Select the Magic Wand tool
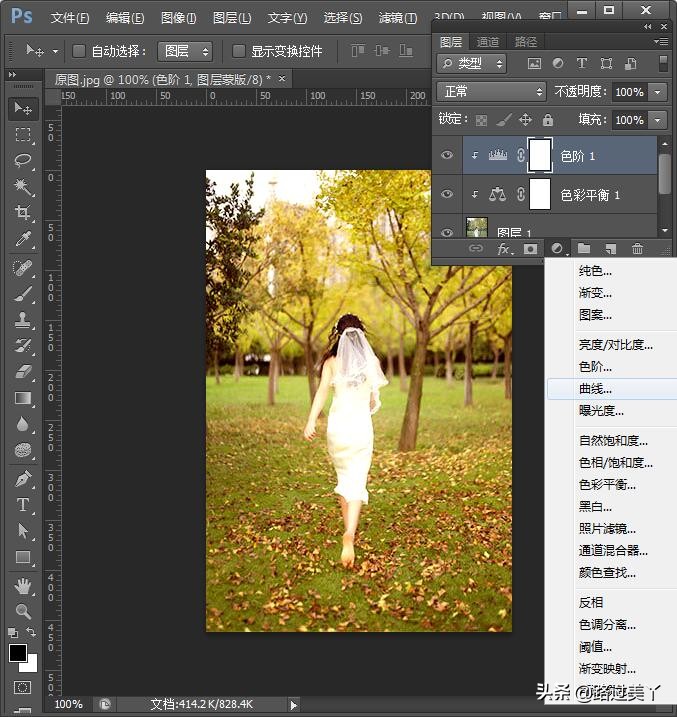The height and width of the screenshot is (717, 677). [x=23, y=186]
